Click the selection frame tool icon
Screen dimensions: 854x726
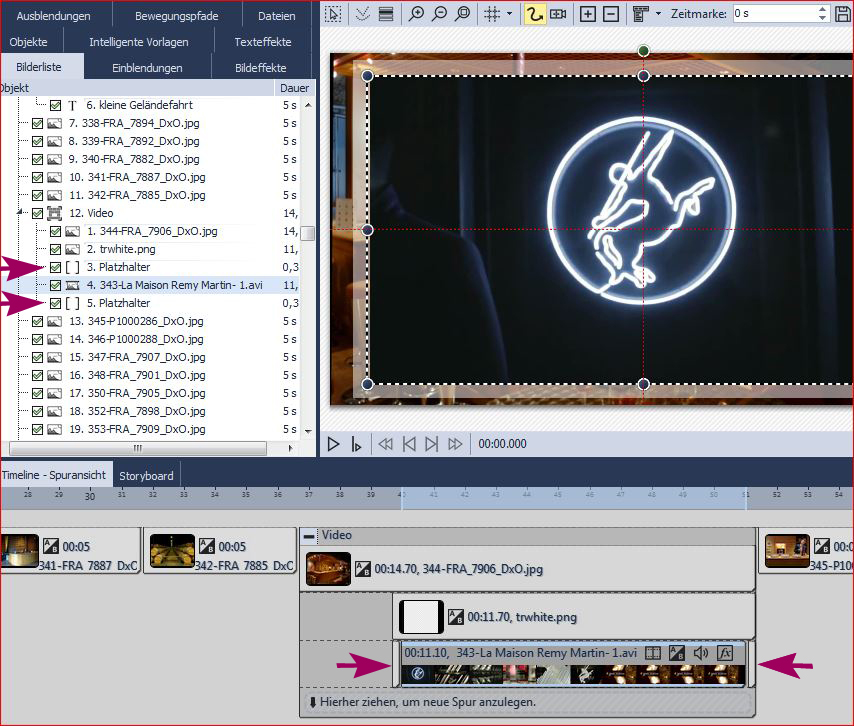333,14
